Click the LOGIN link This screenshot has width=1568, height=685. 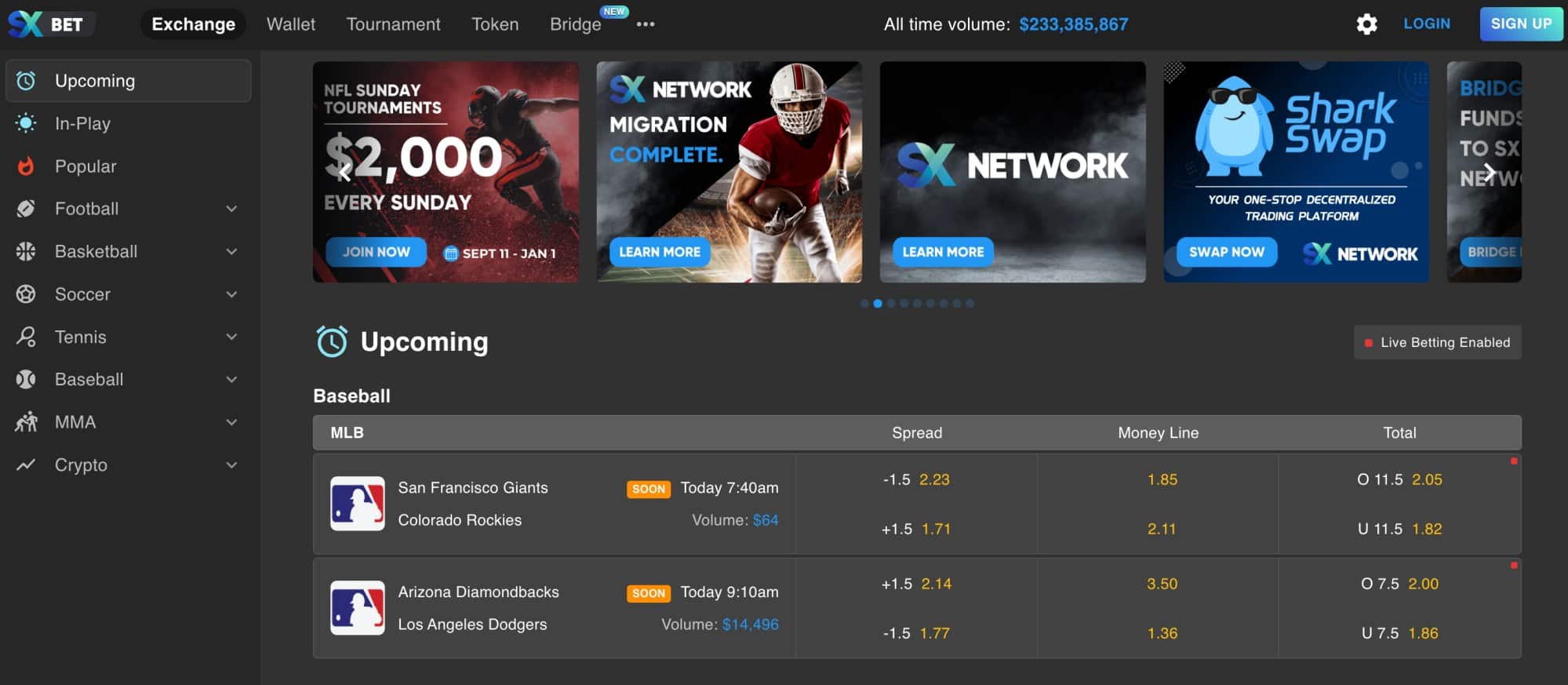(1427, 24)
